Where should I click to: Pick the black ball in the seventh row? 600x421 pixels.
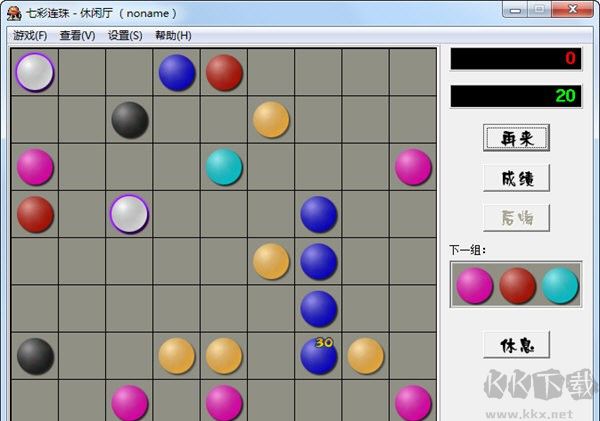35,356
